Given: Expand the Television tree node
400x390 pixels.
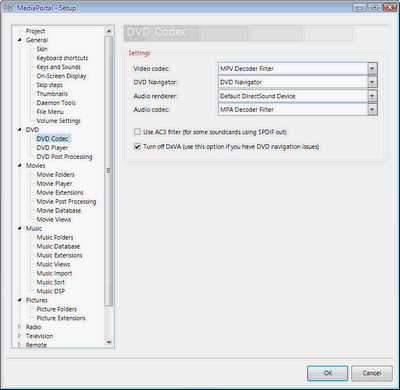Looking at the screenshot, I should (20, 336).
